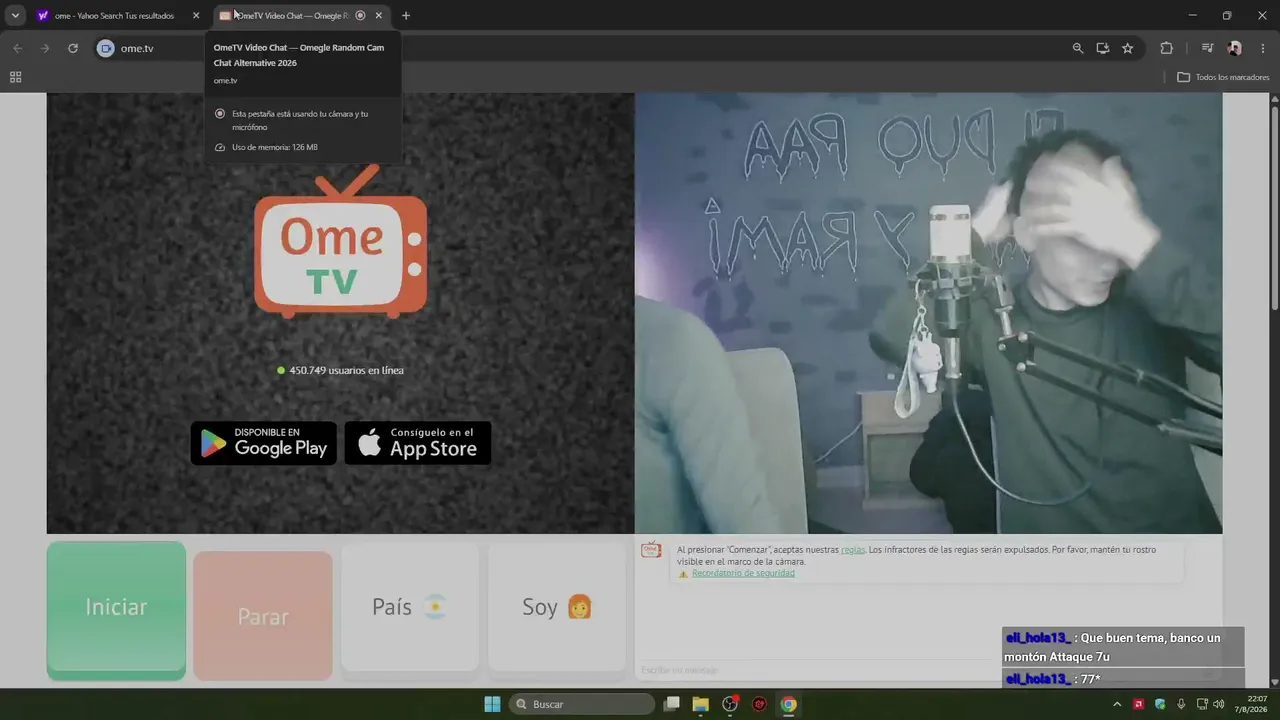This screenshot has width=1280, height=720.
Task: Click the taskbar Buscar search box
Action: (x=580, y=704)
